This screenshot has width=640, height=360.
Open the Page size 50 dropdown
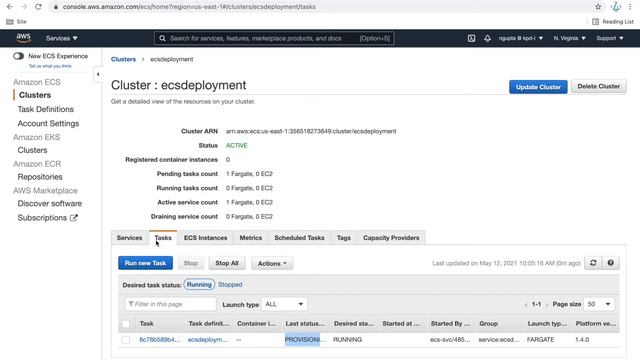599,304
